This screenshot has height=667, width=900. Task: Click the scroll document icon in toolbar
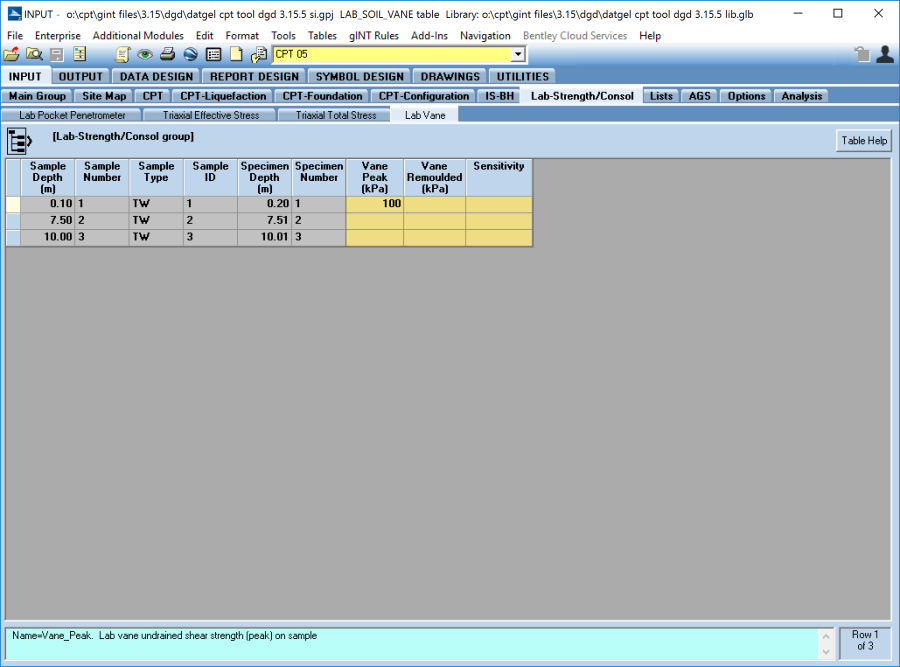[x=122, y=54]
